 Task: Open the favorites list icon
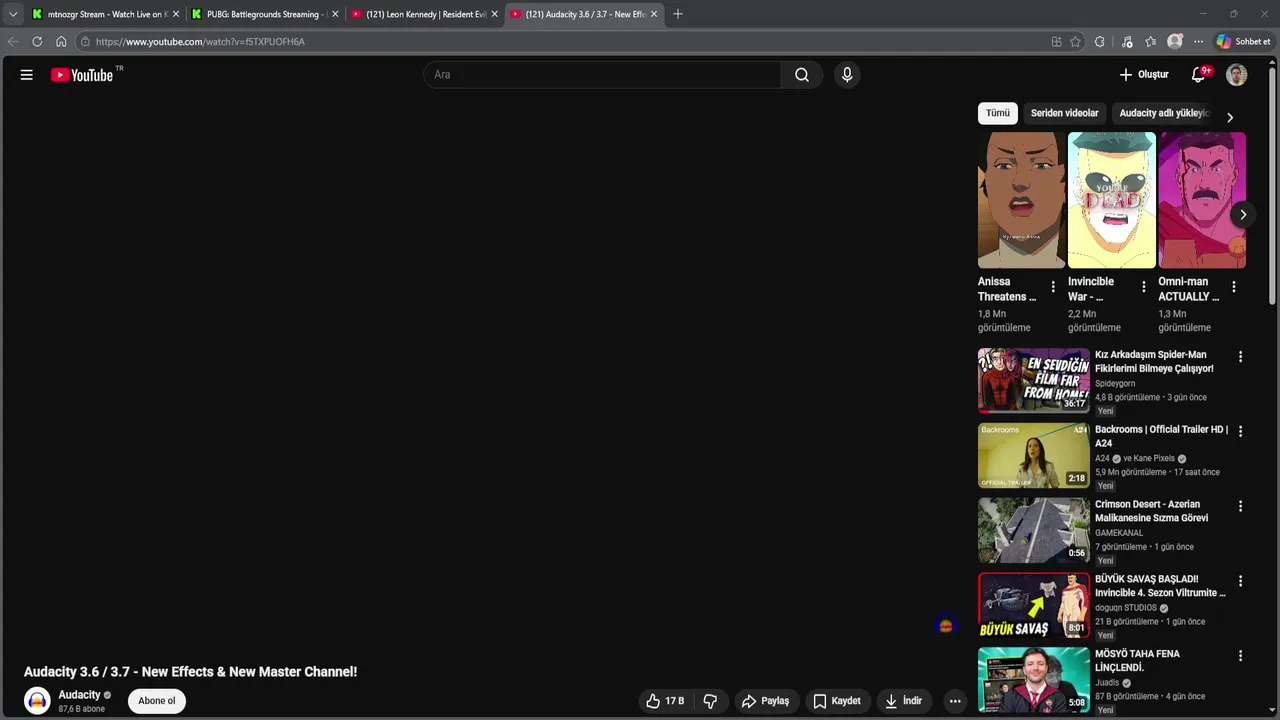pos(1151,42)
